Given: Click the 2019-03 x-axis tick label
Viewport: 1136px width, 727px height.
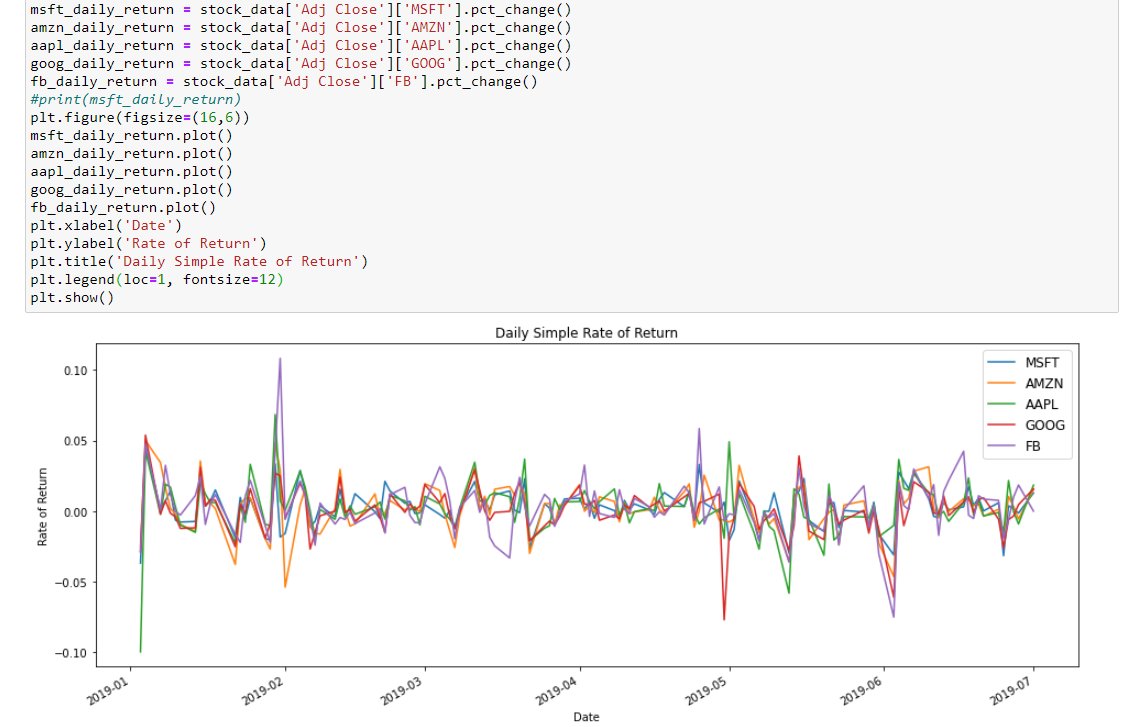Looking at the screenshot, I should [x=403, y=691].
